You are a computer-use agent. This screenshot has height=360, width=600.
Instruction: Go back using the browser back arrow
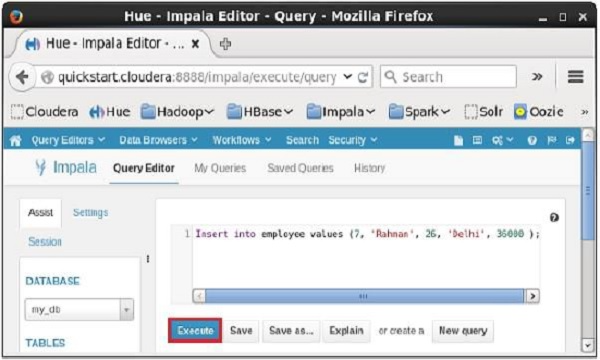[22, 77]
